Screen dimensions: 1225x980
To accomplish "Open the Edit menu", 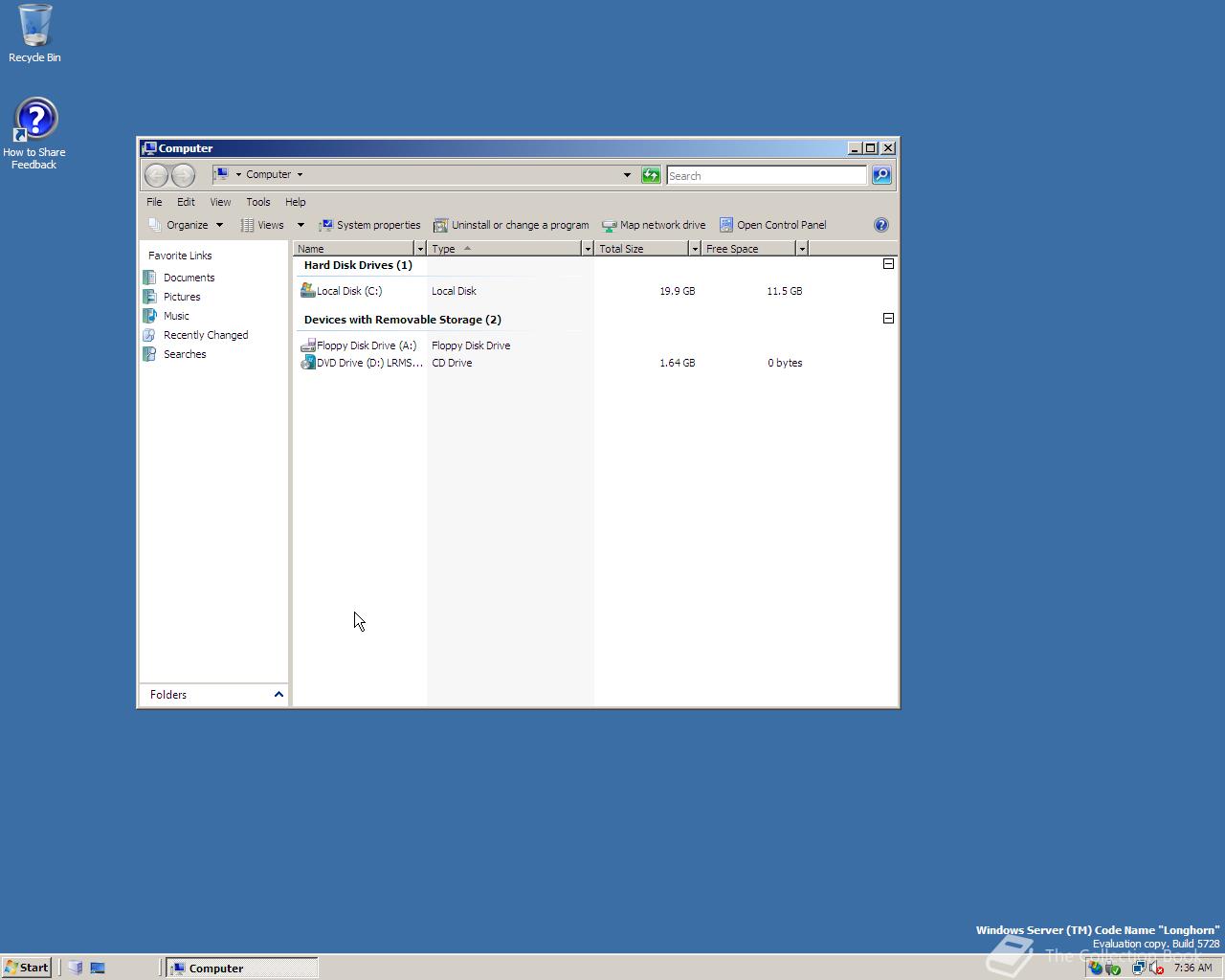I will tap(186, 202).
